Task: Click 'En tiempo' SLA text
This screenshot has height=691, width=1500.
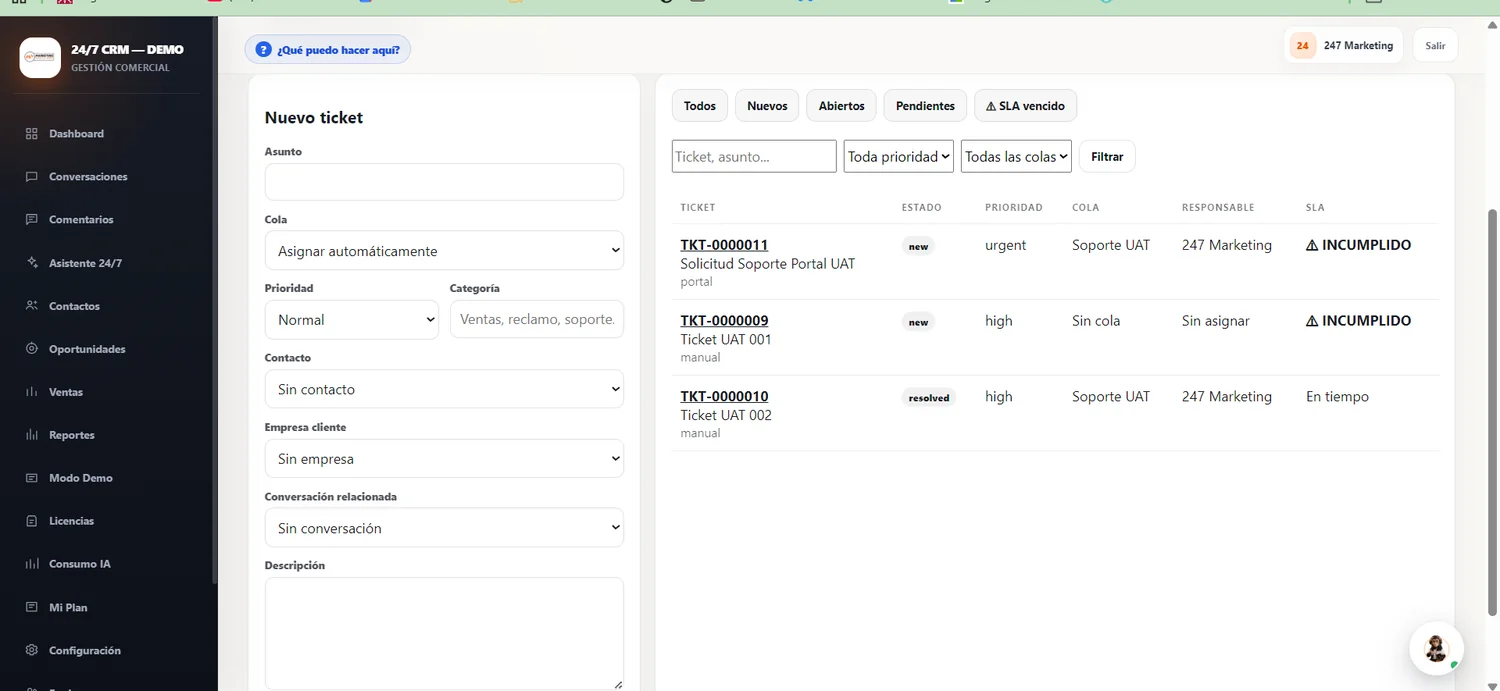Action: click(1337, 397)
